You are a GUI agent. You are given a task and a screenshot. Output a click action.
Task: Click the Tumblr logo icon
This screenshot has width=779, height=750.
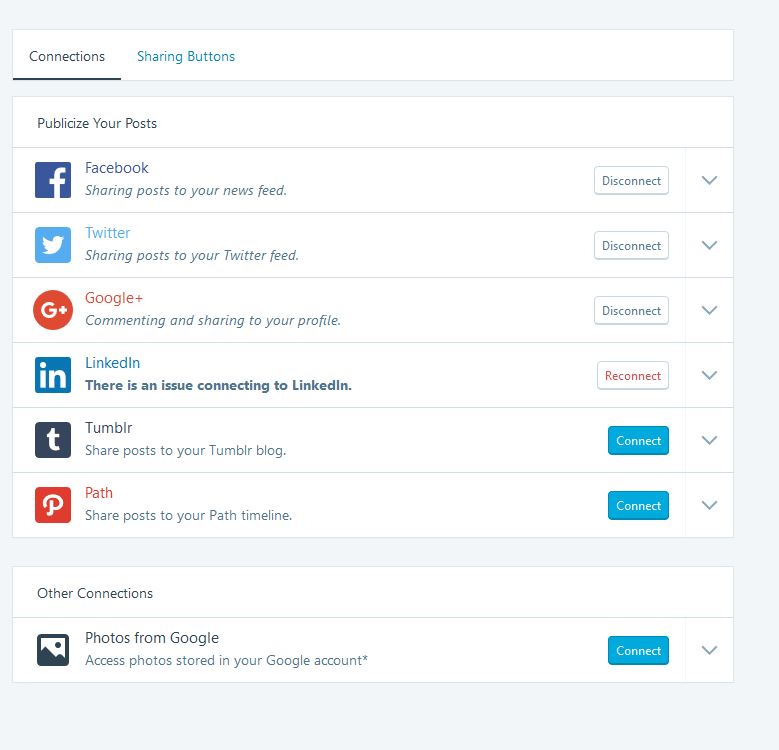point(53,440)
